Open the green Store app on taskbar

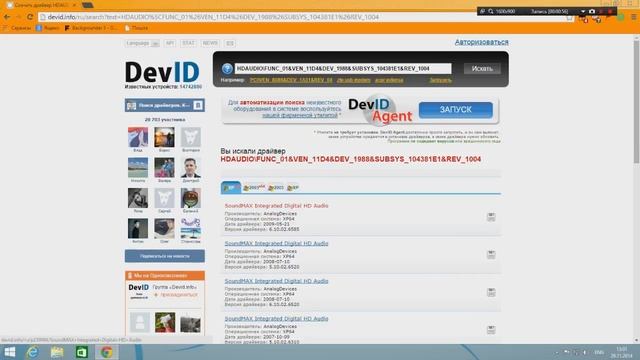(x=82, y=352)
